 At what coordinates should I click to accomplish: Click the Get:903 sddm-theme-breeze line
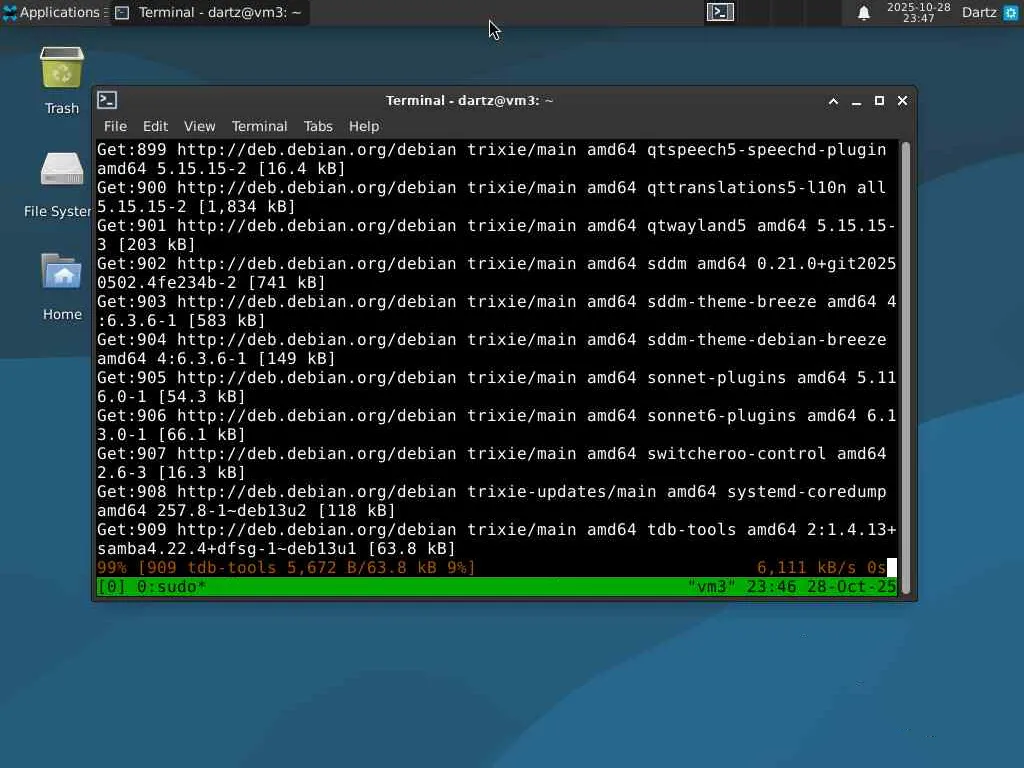pyautogui.click(x=496, y=311)
